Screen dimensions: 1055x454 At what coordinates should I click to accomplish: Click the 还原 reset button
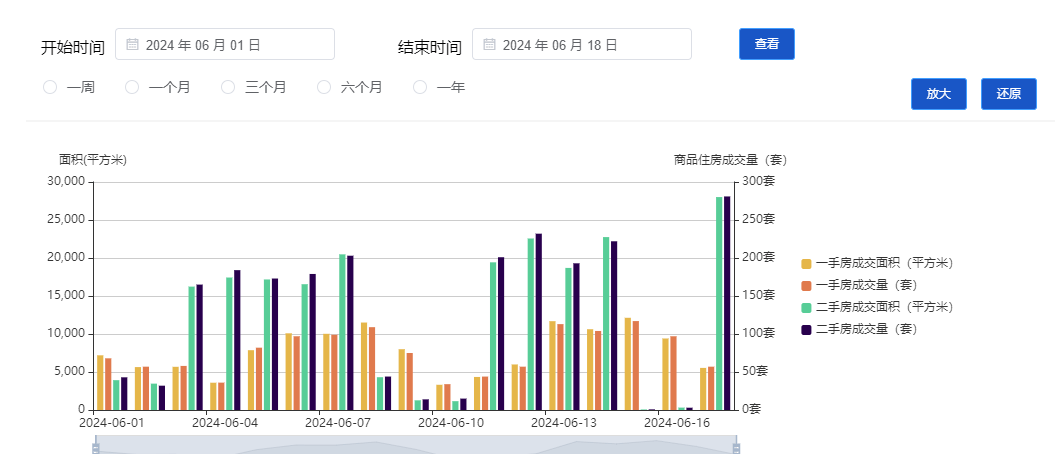pyautogui.click(x=1008, y=94)
